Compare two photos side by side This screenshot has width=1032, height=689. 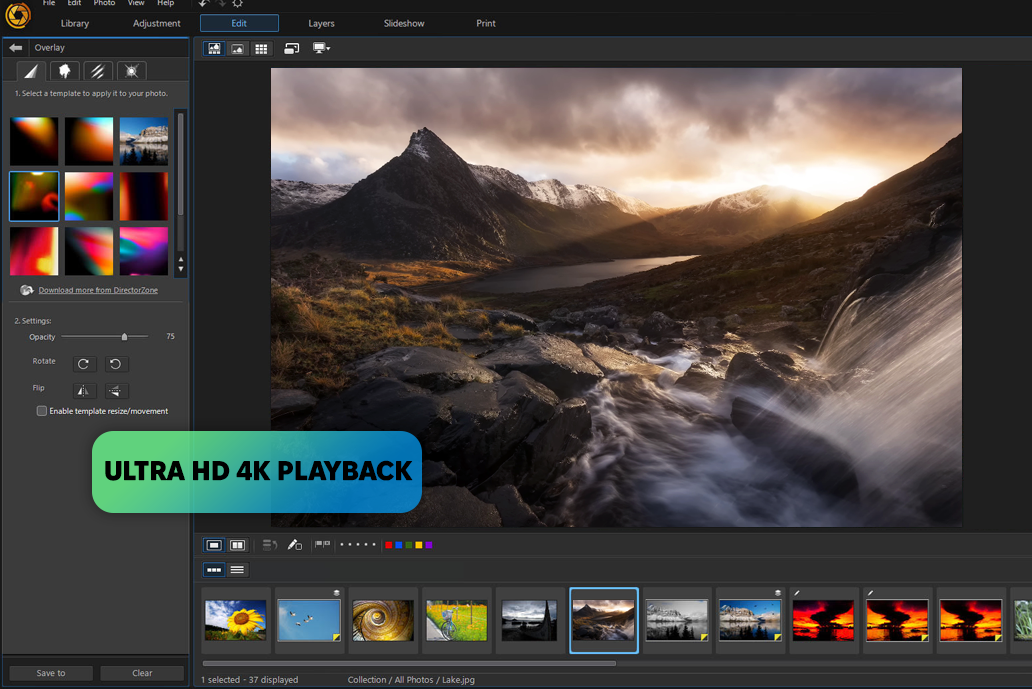click(x=238, y=545)
